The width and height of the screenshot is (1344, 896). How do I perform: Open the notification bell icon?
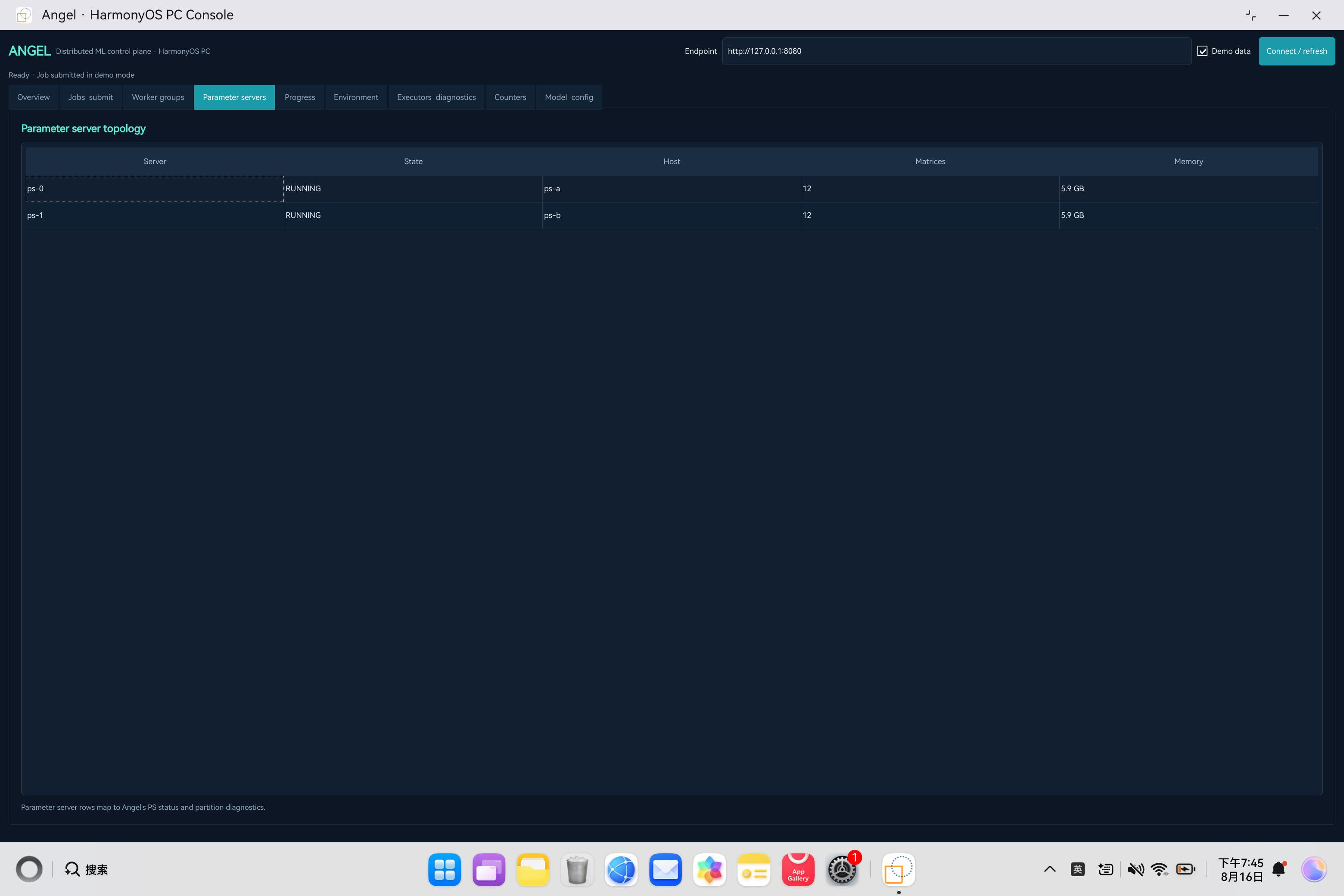click(x=1279, y=869)
